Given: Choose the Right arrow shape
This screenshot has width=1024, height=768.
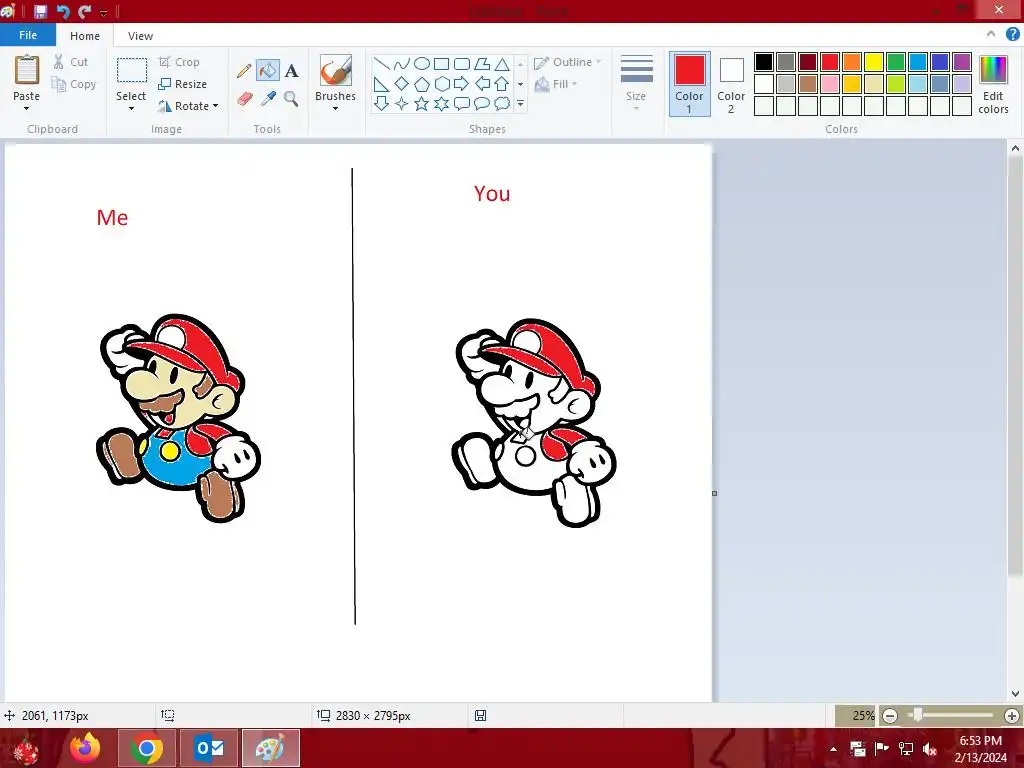Looking at the screenshot, I should (x=462, y=84).
